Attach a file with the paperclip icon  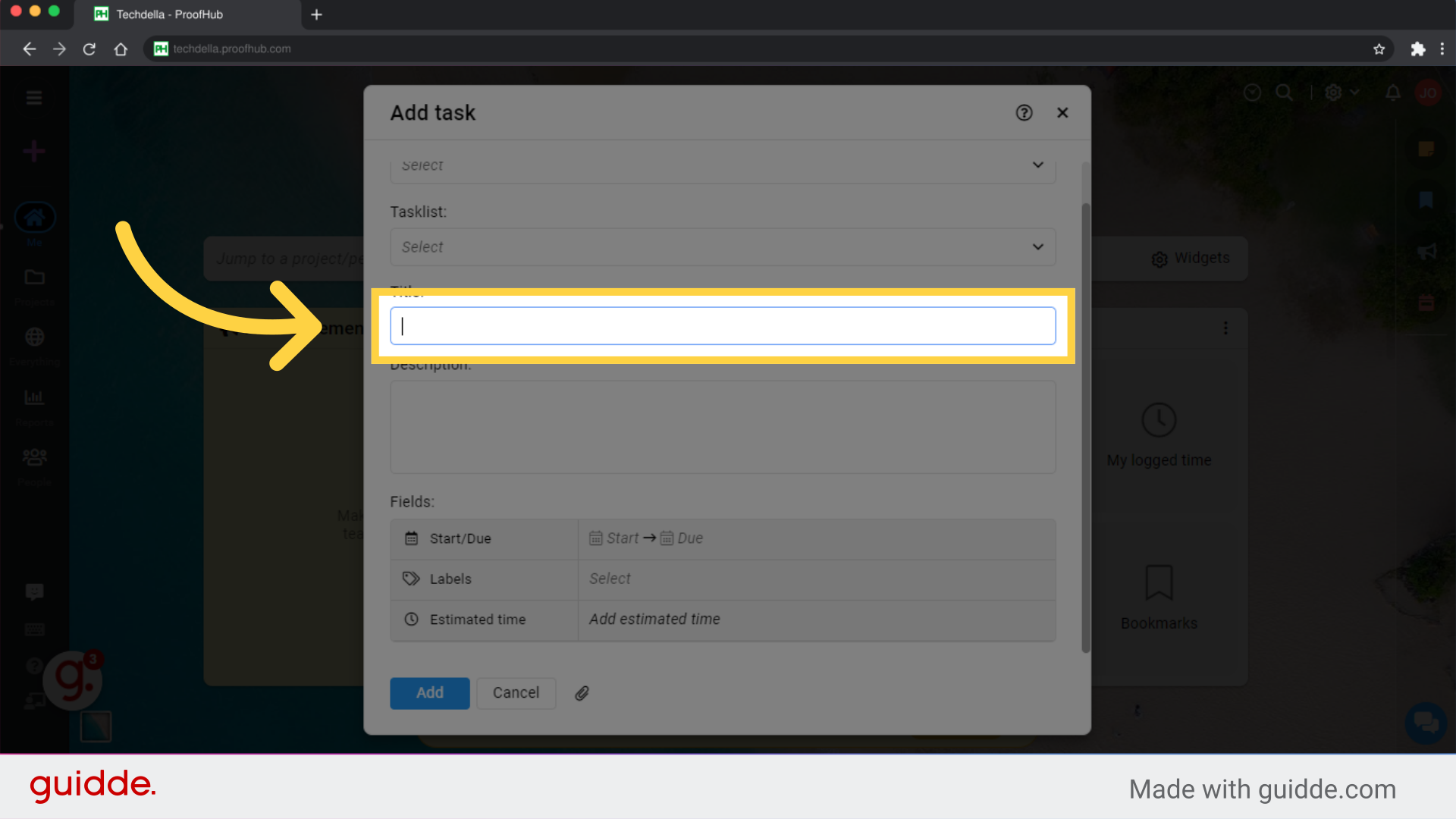coord(582,693)
